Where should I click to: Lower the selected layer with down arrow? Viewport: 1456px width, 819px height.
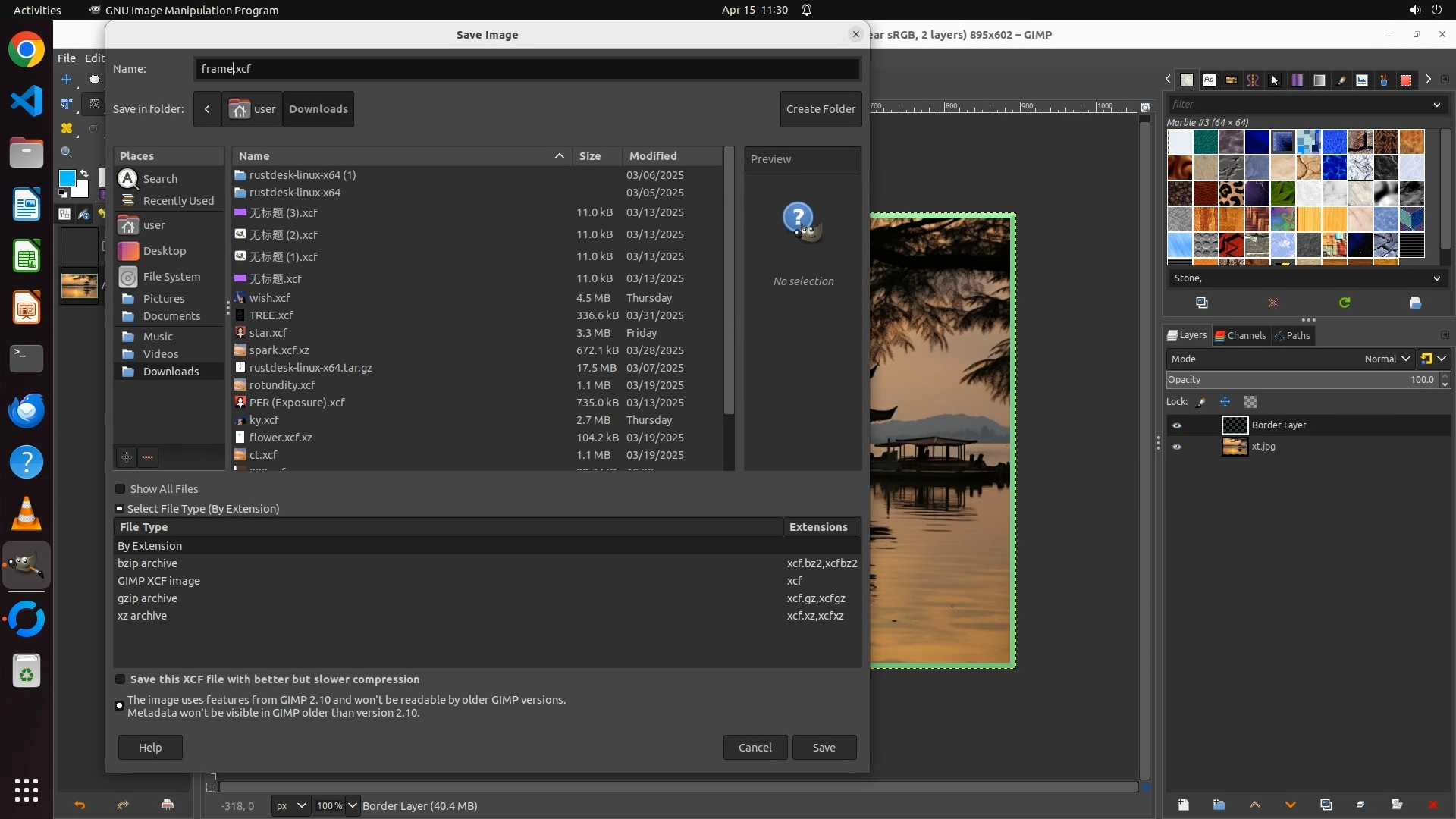(x=1290, y=805)
